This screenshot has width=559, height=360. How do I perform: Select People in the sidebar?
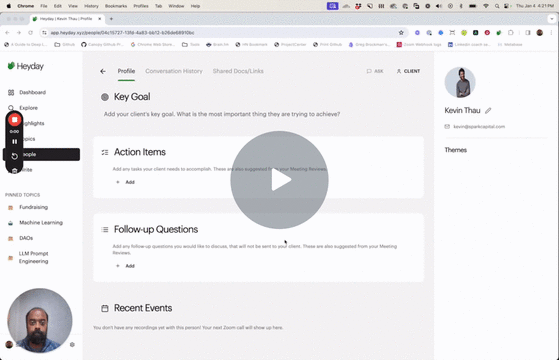pos(41,154)
